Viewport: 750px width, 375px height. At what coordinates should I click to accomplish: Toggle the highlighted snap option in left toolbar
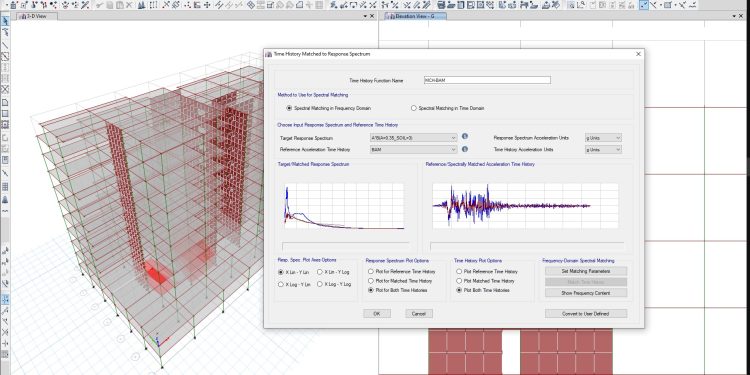click(5, 299)
